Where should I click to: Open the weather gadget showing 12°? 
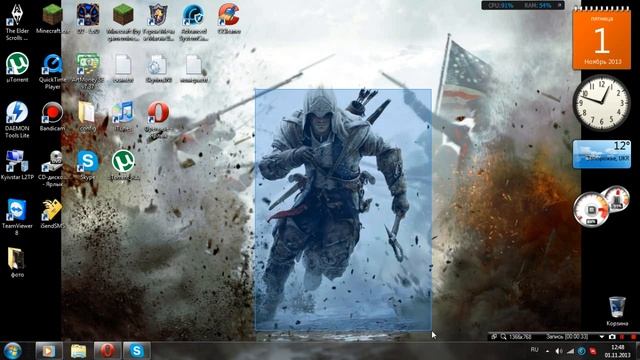coord(602,153)
